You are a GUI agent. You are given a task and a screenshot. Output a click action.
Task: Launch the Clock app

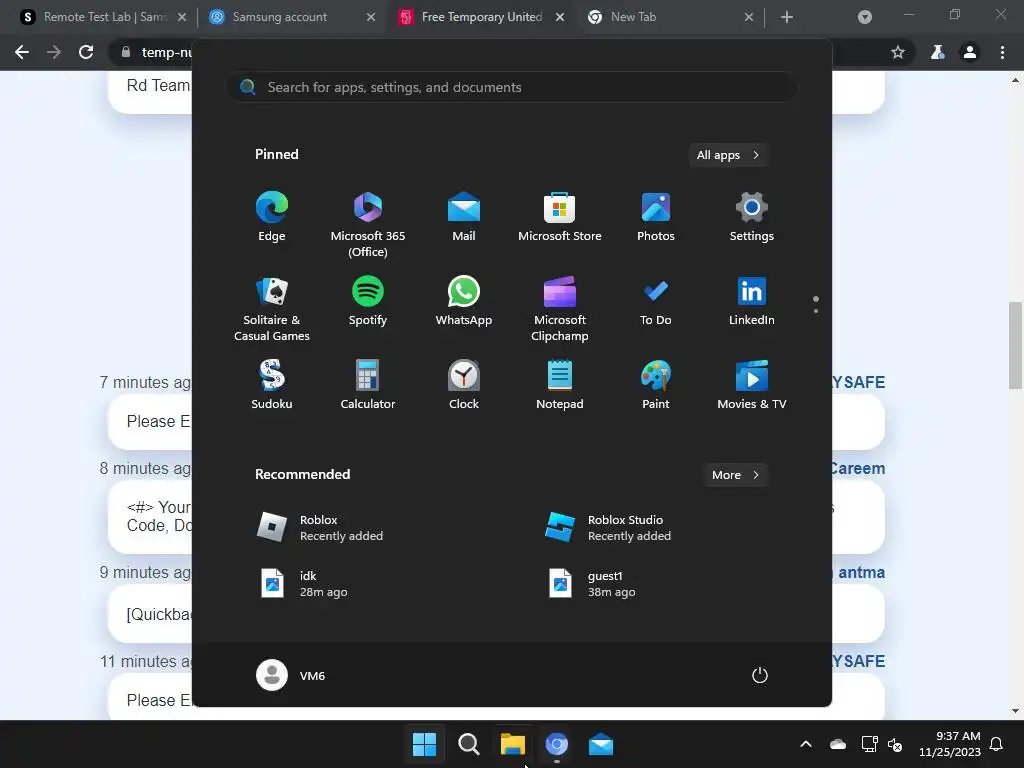click(464, 386)
